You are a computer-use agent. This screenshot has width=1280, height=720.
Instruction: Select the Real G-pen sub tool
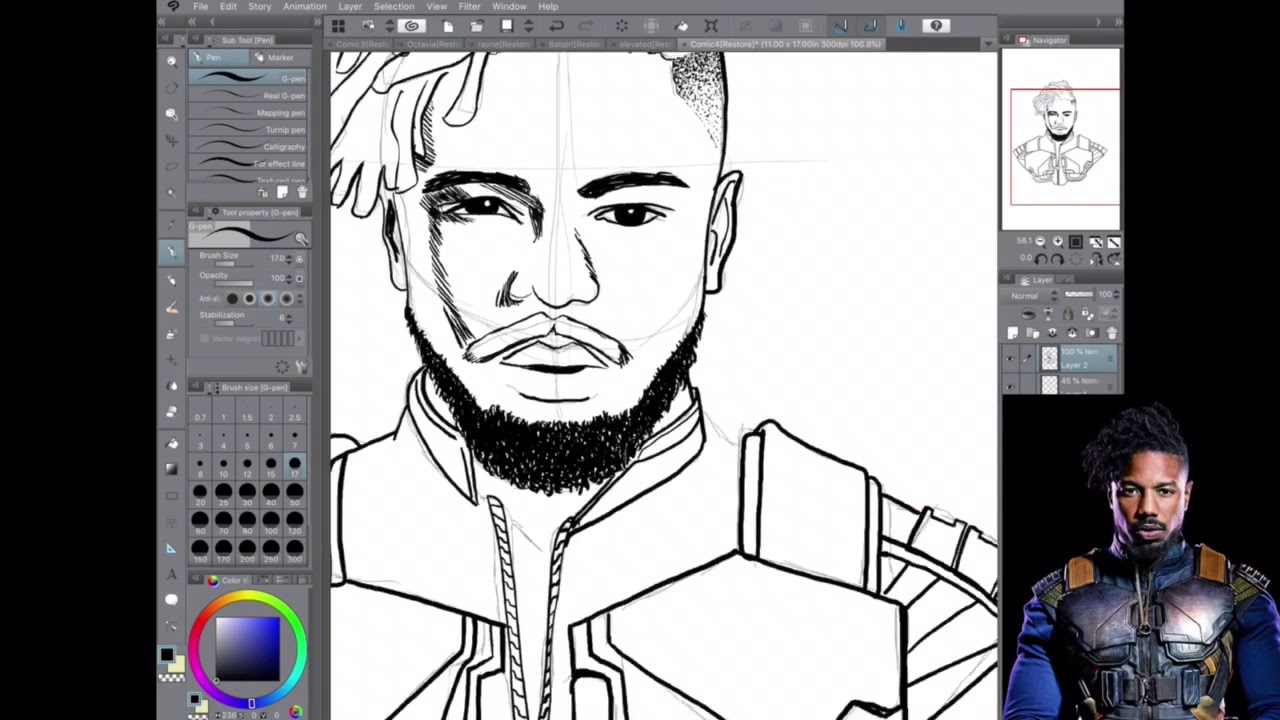tap(248, 96)
